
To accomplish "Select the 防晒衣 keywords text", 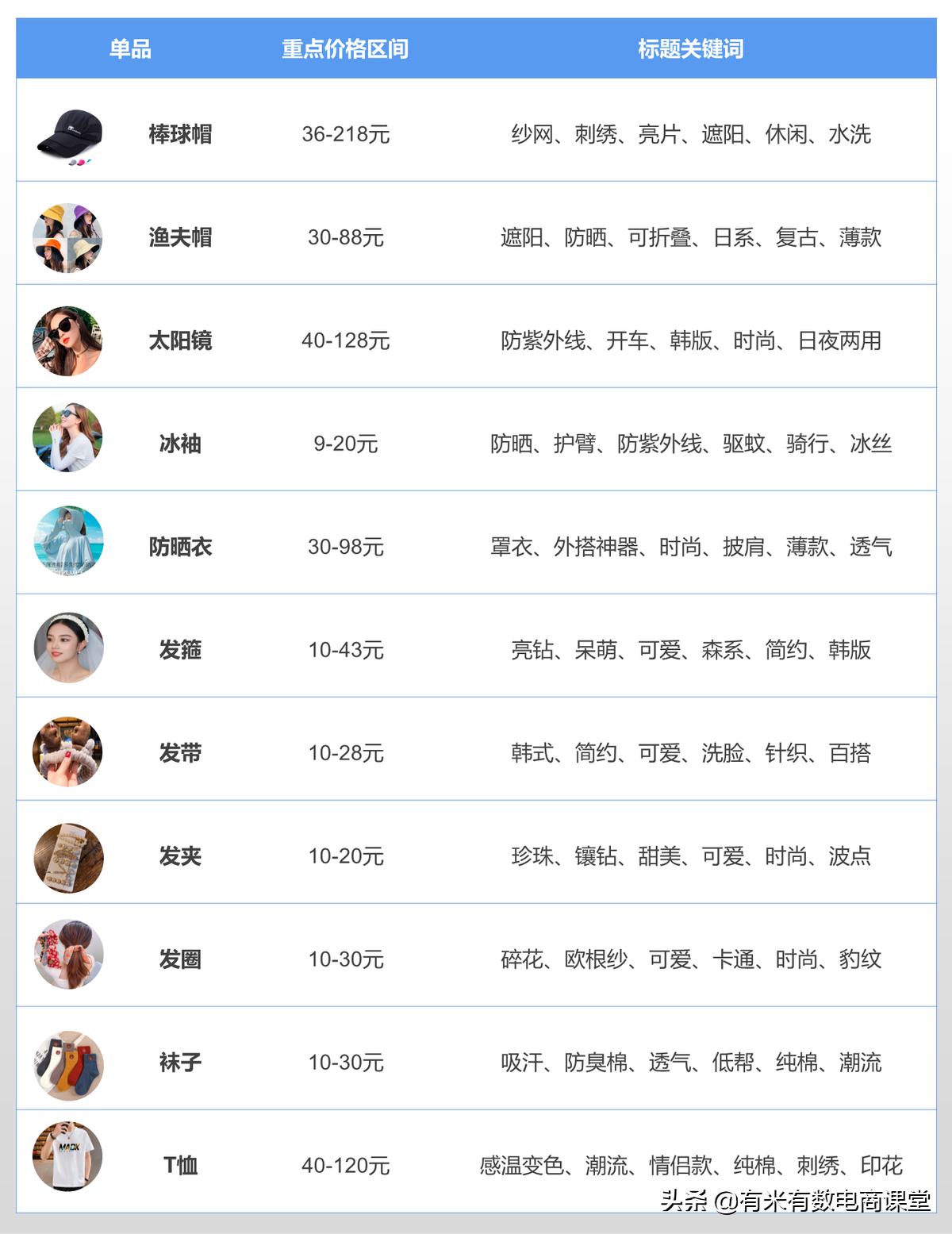I will (x=690, y=547).
